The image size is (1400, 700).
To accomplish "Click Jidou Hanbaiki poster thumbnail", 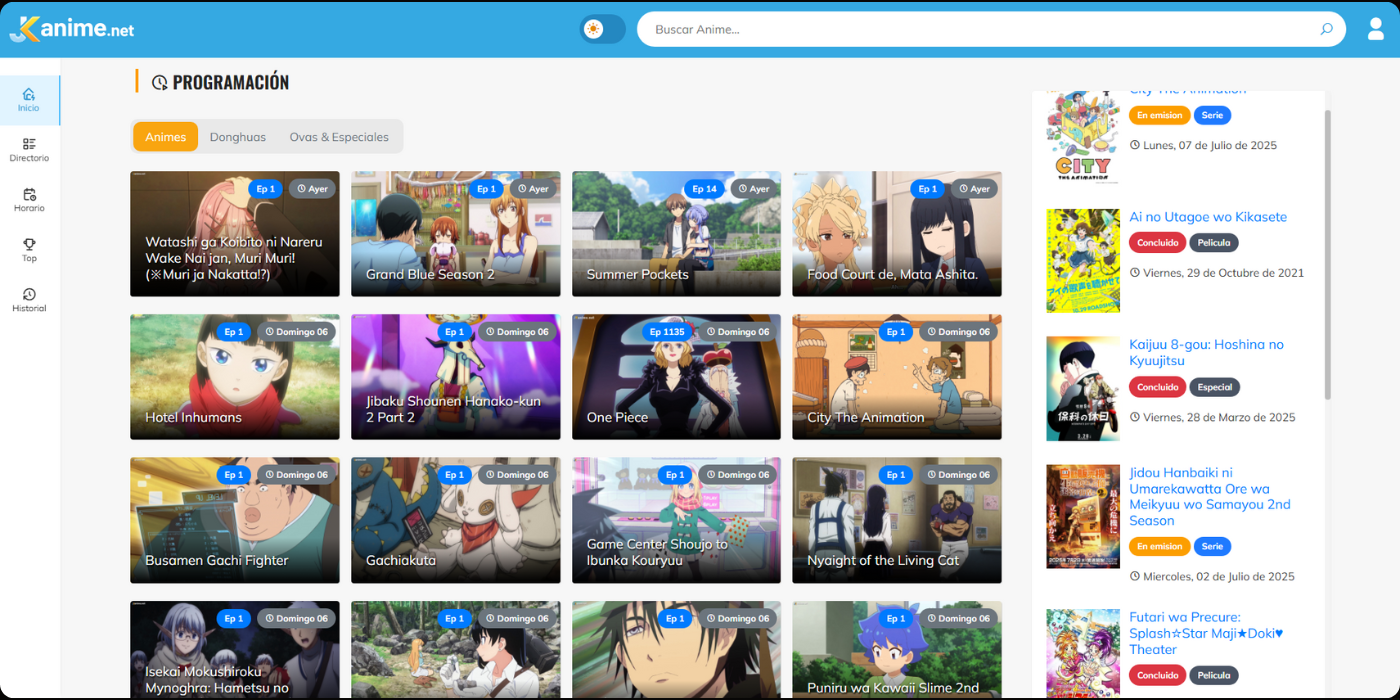I will (1083, 516).
